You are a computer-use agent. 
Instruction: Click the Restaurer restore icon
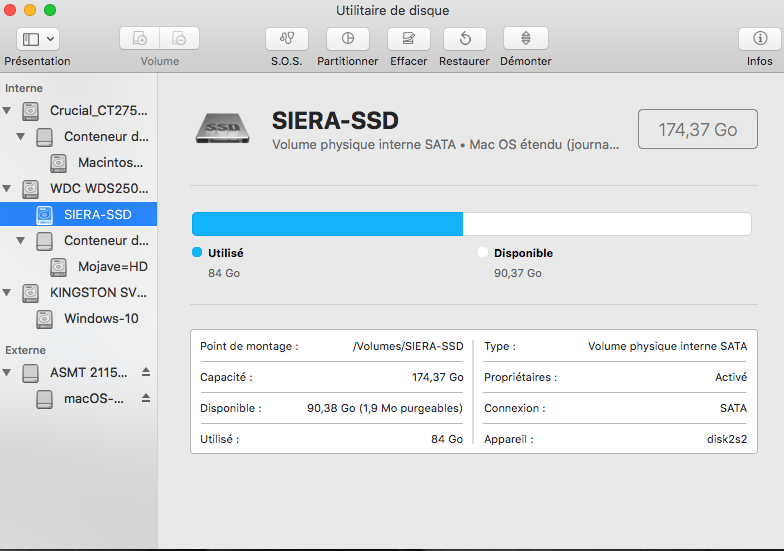click(465, 38)
